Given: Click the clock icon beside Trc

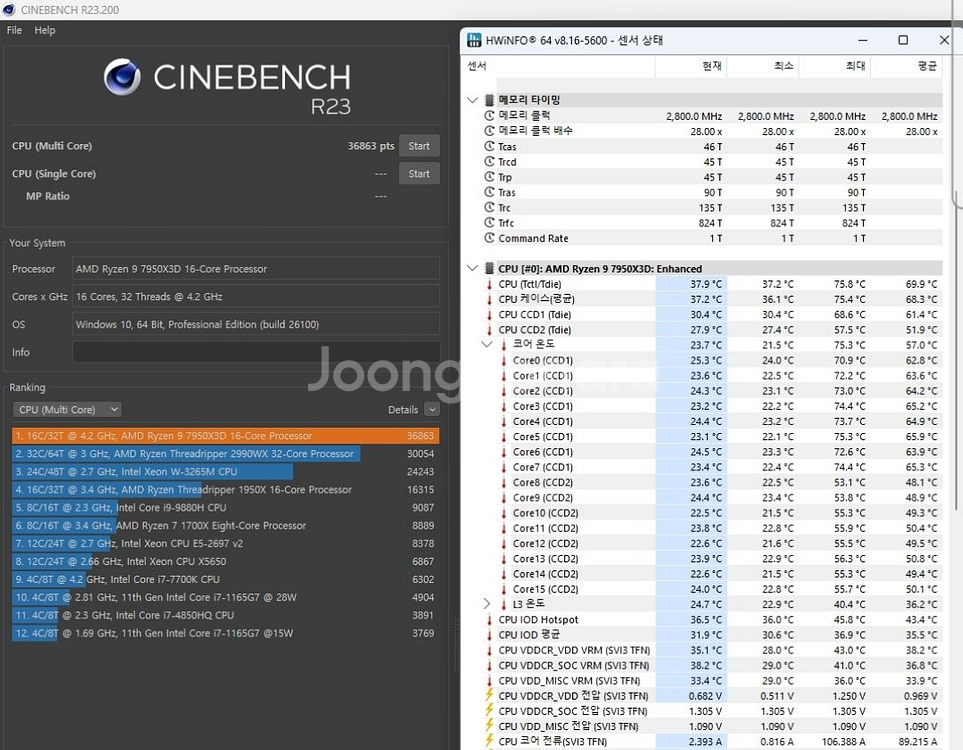Looking at the screenshot, I should pos(489,208).
